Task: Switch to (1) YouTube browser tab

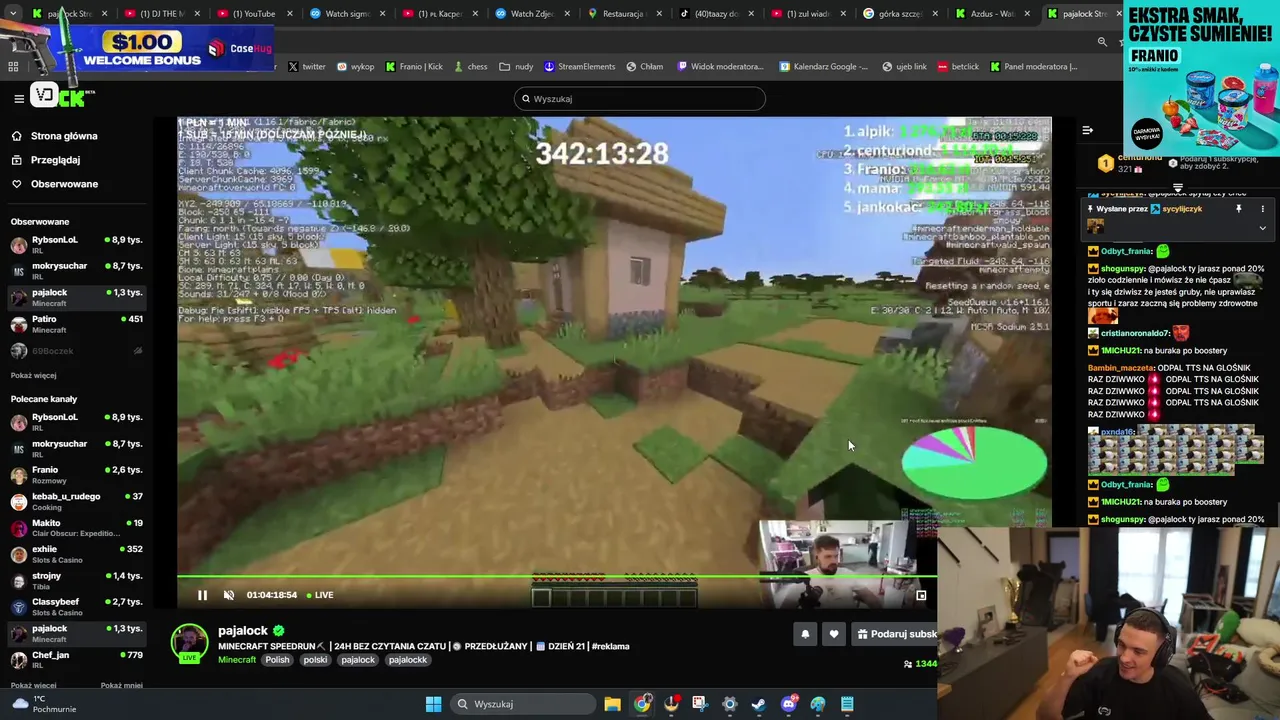Action: pos(253,14)
